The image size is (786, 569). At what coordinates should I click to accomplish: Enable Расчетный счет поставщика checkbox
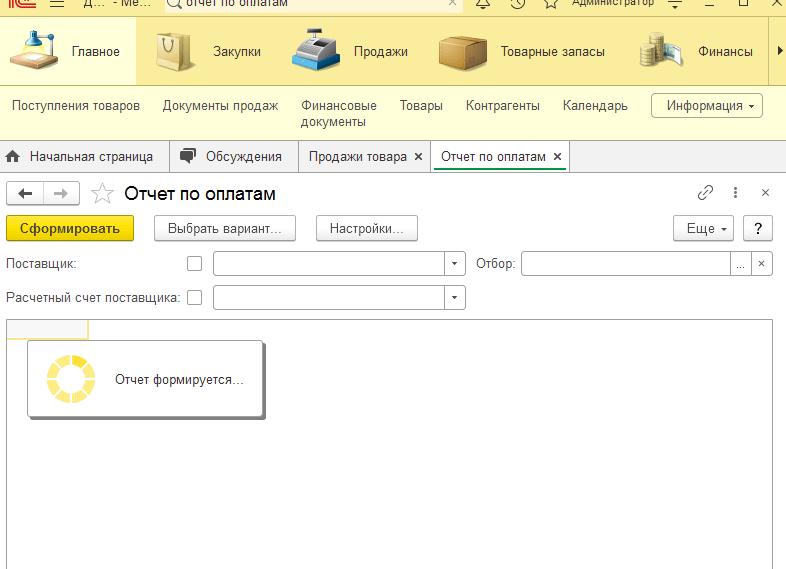[x=194, y=298]
